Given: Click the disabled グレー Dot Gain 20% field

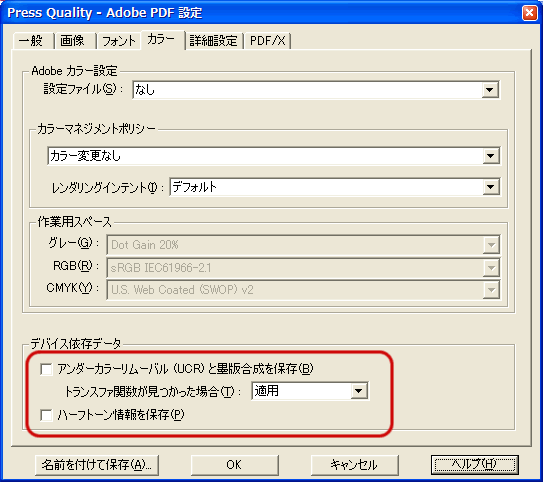Looking at the screenshot, I should tap(303, 245).
